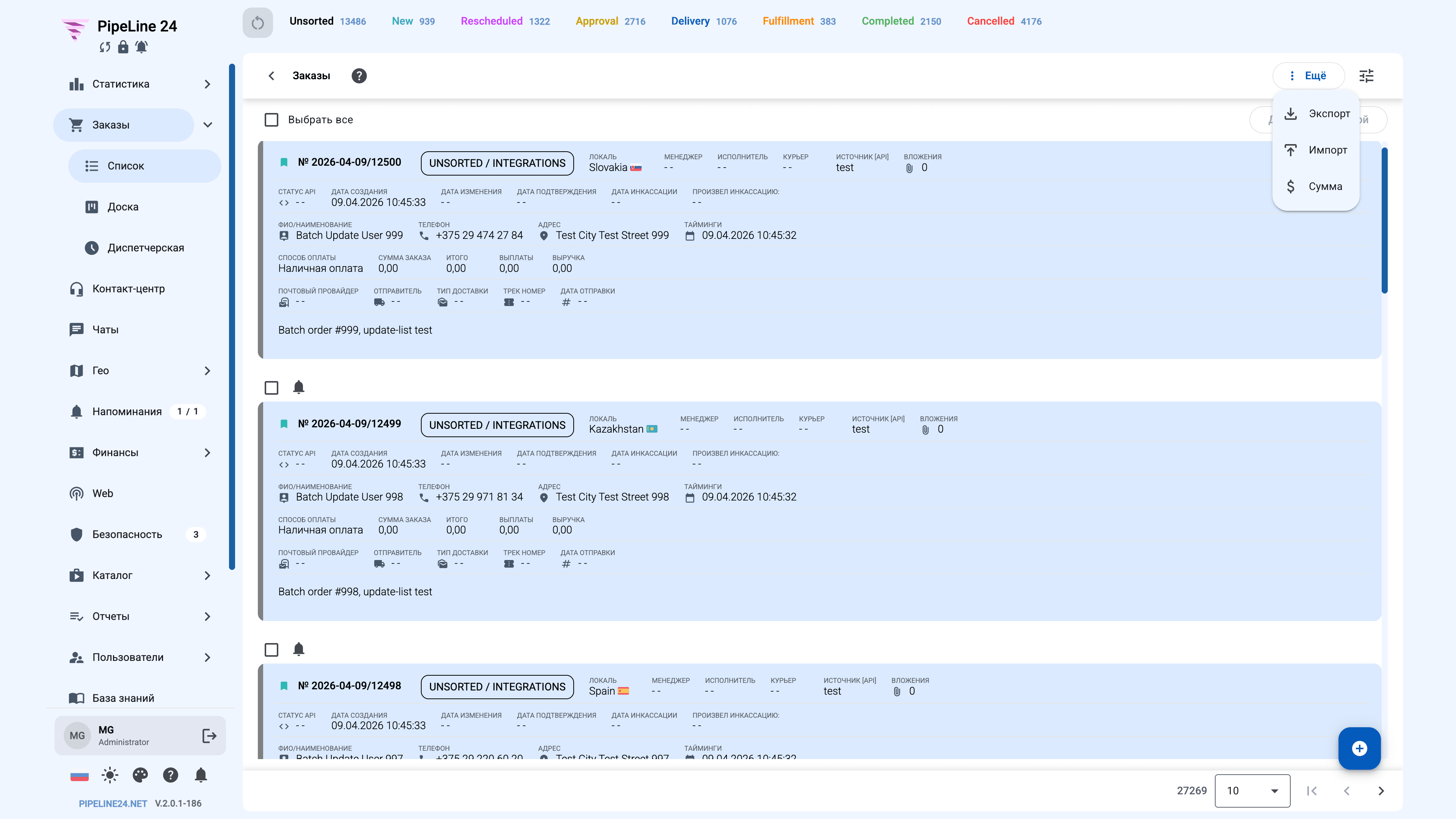Open the rows-per-page dropdown showing 10
The image size is (1456, 819).
(x=1252, y=791)
